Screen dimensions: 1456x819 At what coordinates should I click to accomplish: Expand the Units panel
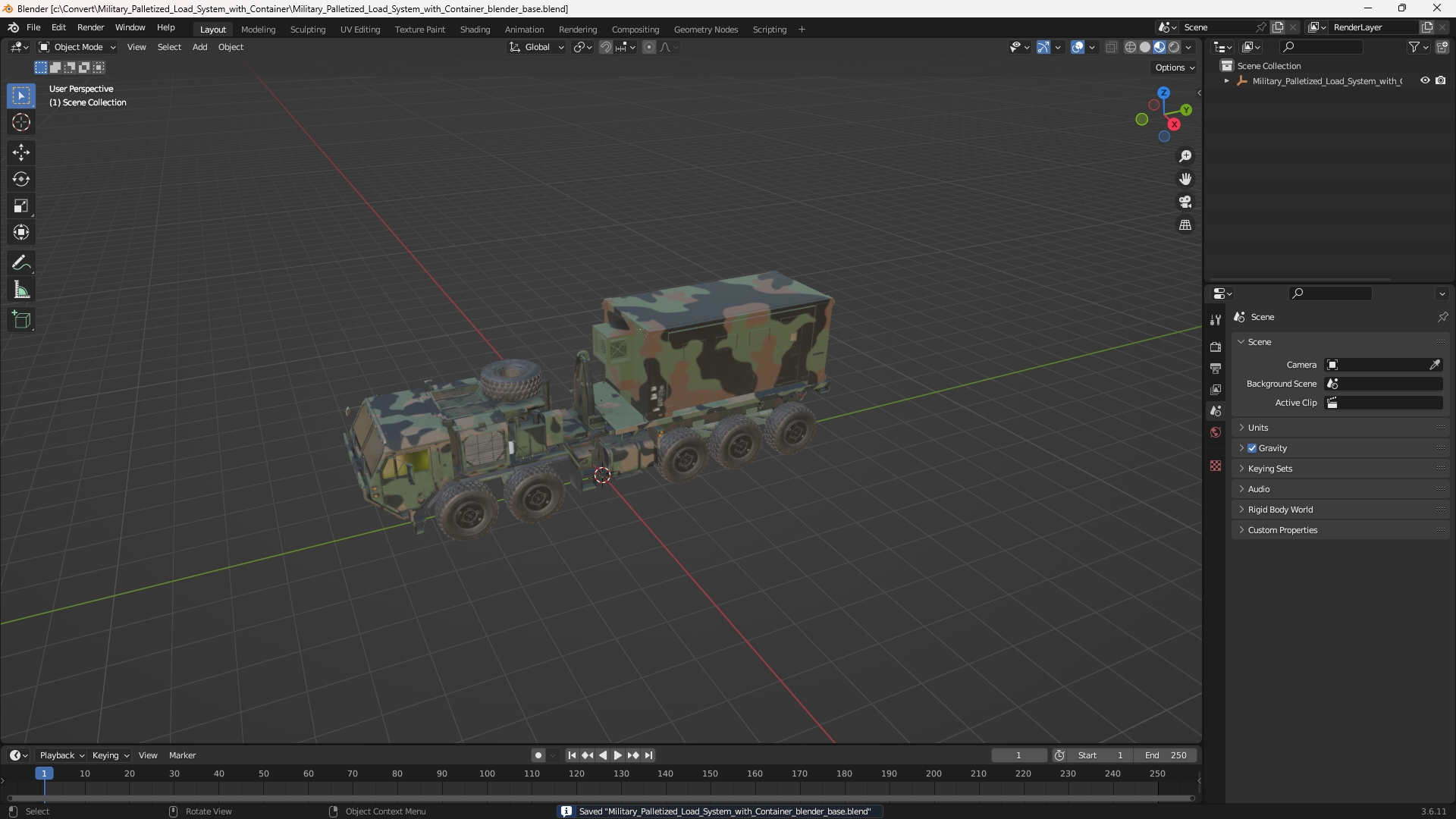point(1340,428)
